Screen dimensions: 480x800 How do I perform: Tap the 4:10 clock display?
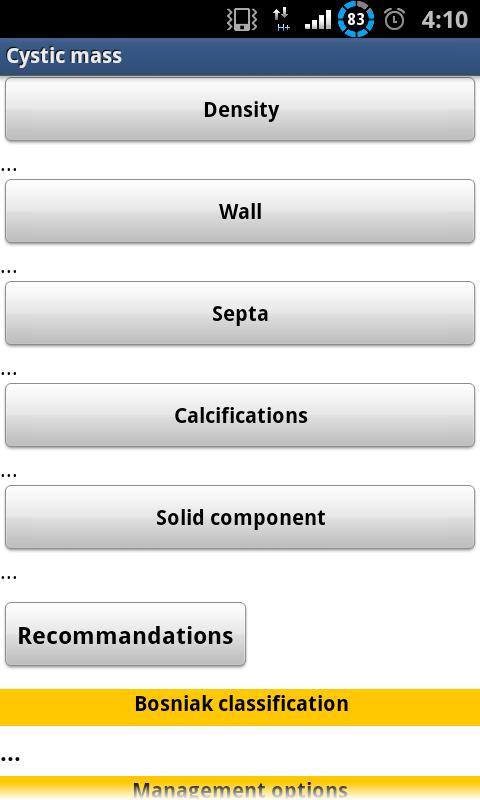click(444, 20)
